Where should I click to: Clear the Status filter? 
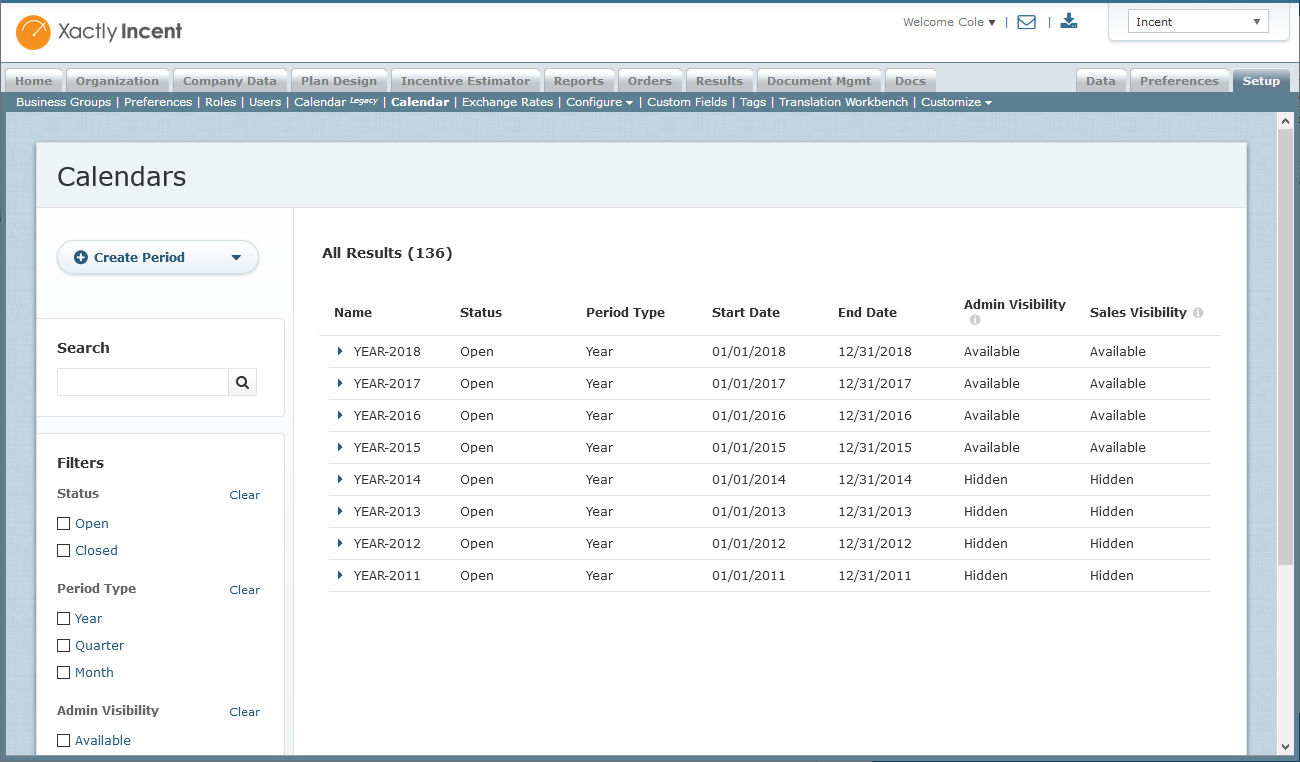[x=244, y=495]
